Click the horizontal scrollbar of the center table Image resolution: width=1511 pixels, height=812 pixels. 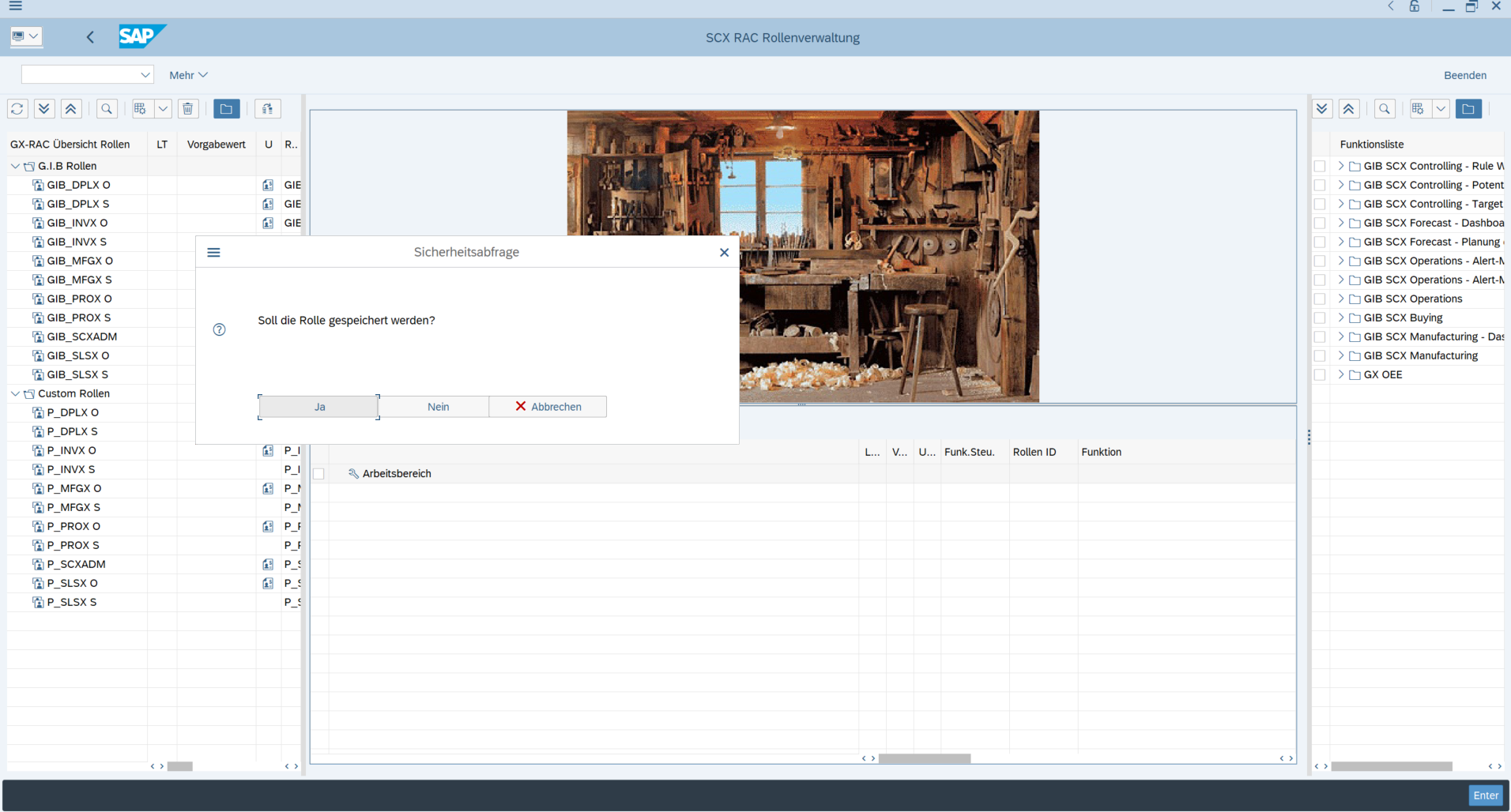tap(924, 758)
